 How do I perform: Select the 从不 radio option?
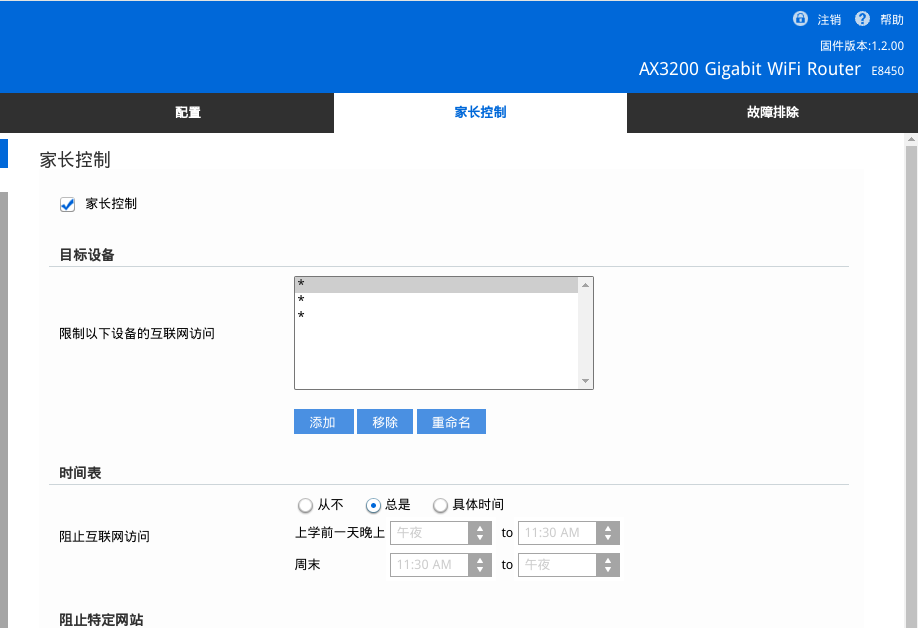coord(305,505)
